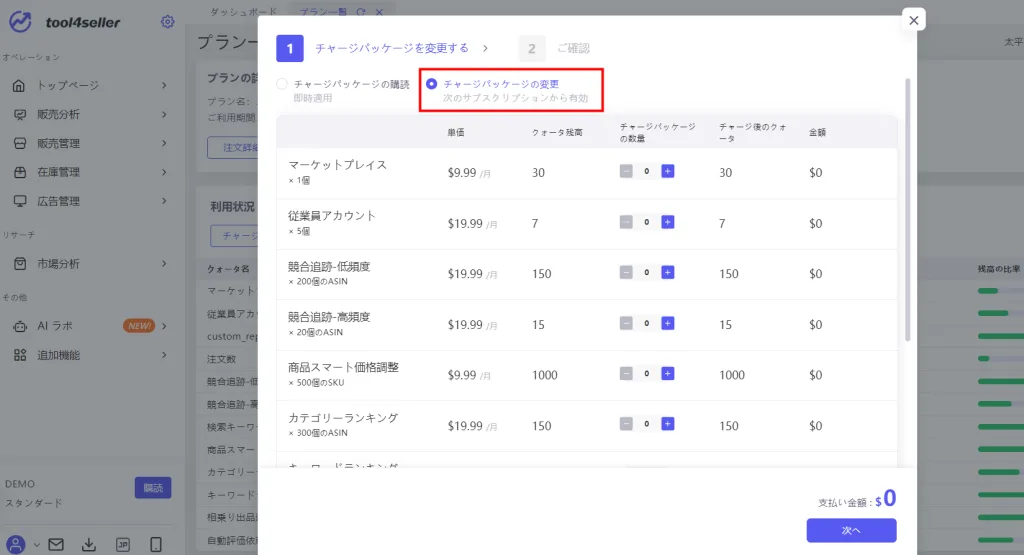Open the user avatar at sidebar bottom
The image size is (1024, 555).
(16, 544)
